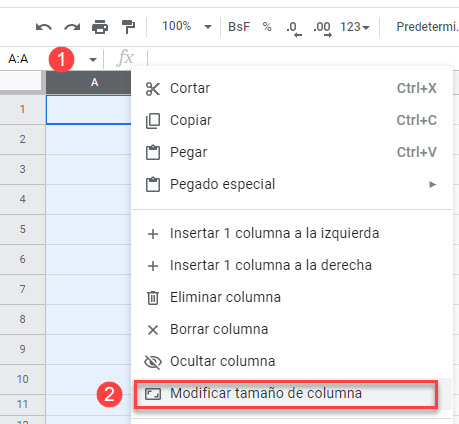
Task: Select row 10 header
Action: tap(22, 379)
